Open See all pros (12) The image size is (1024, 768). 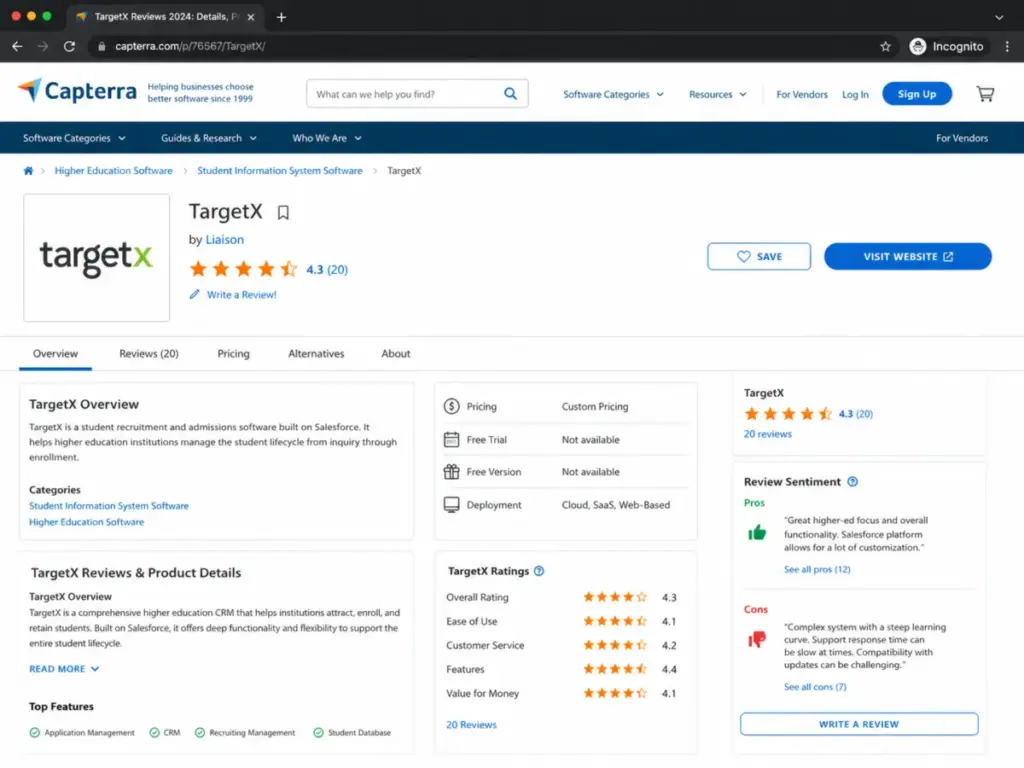817,569
